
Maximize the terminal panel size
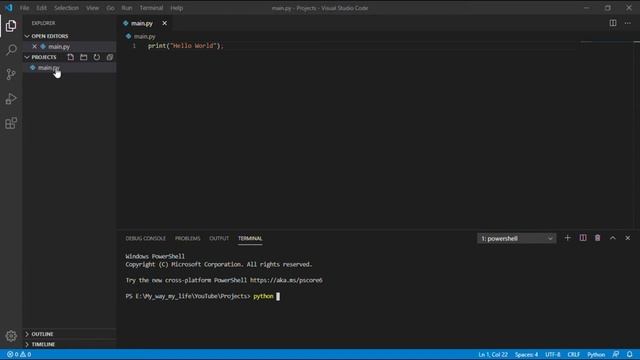pos(613,238)
